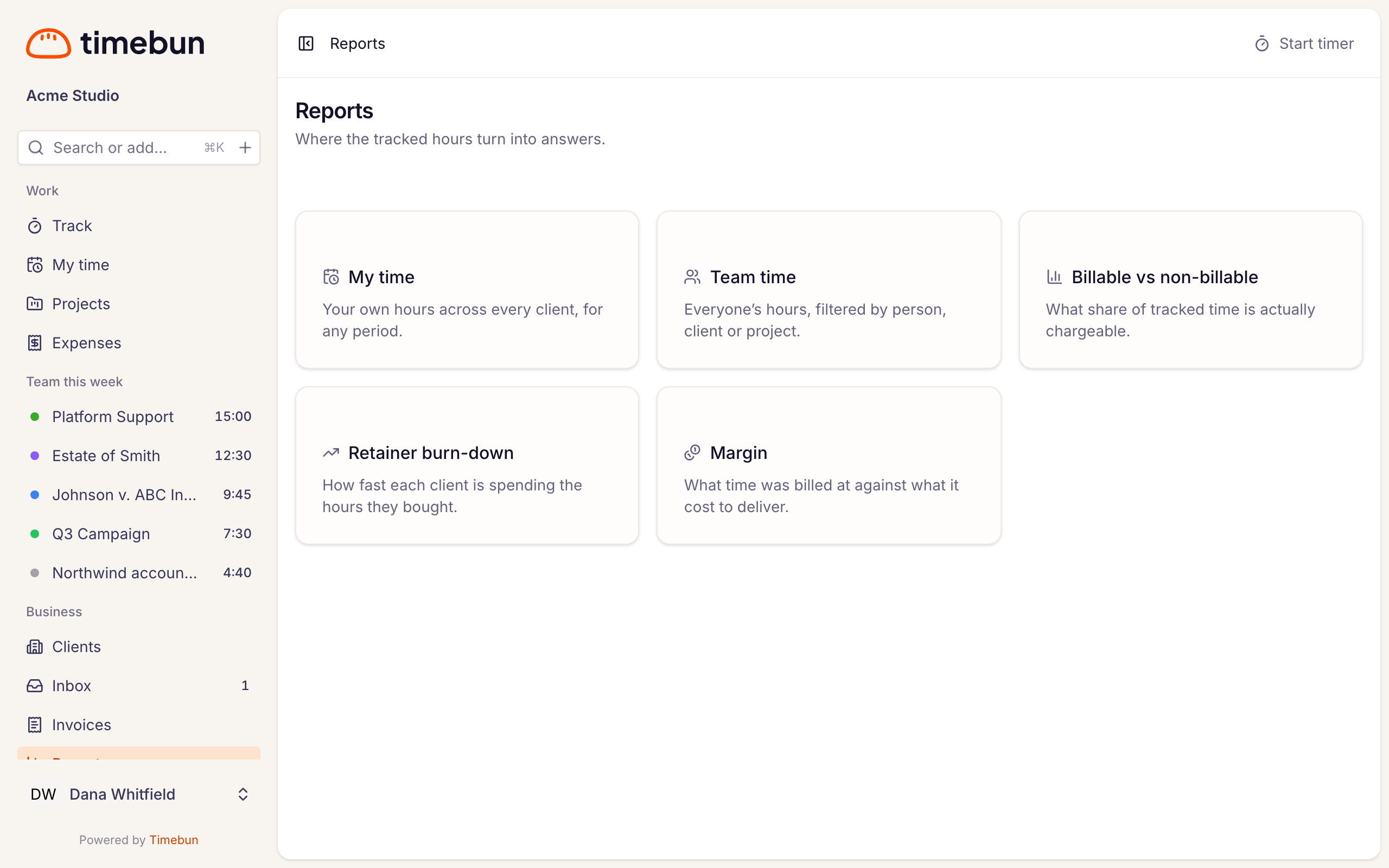Click the Margin coins icon

[692, 452]
